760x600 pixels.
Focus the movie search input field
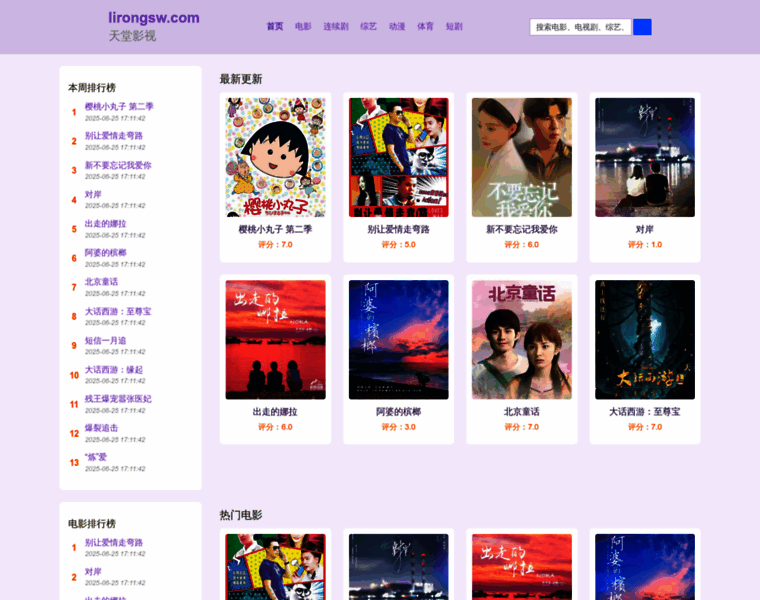(x=580, y=27)
